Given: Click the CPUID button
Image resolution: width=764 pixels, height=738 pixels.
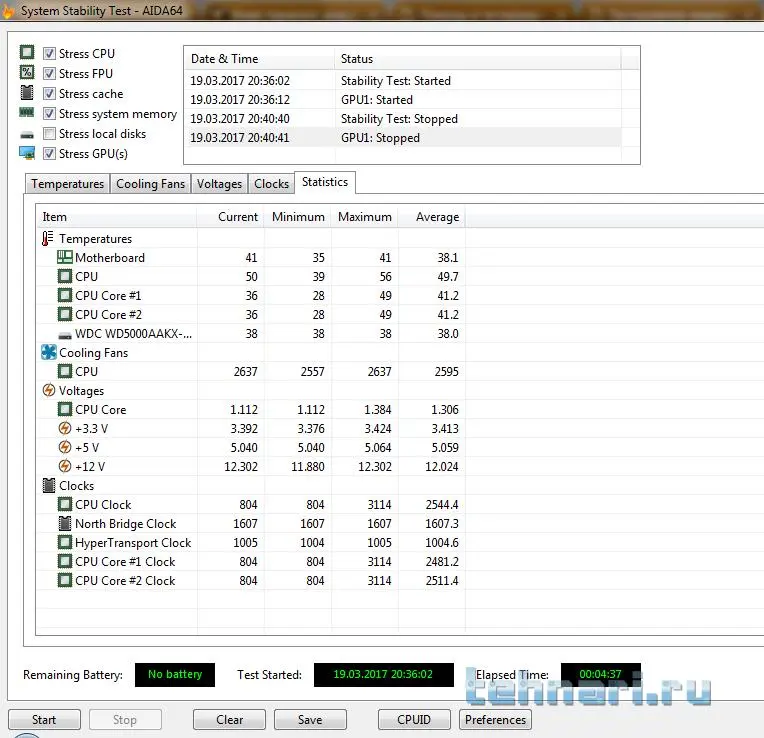Looking at the screenshot, I should pyautogui.click(x=414, y=720).
